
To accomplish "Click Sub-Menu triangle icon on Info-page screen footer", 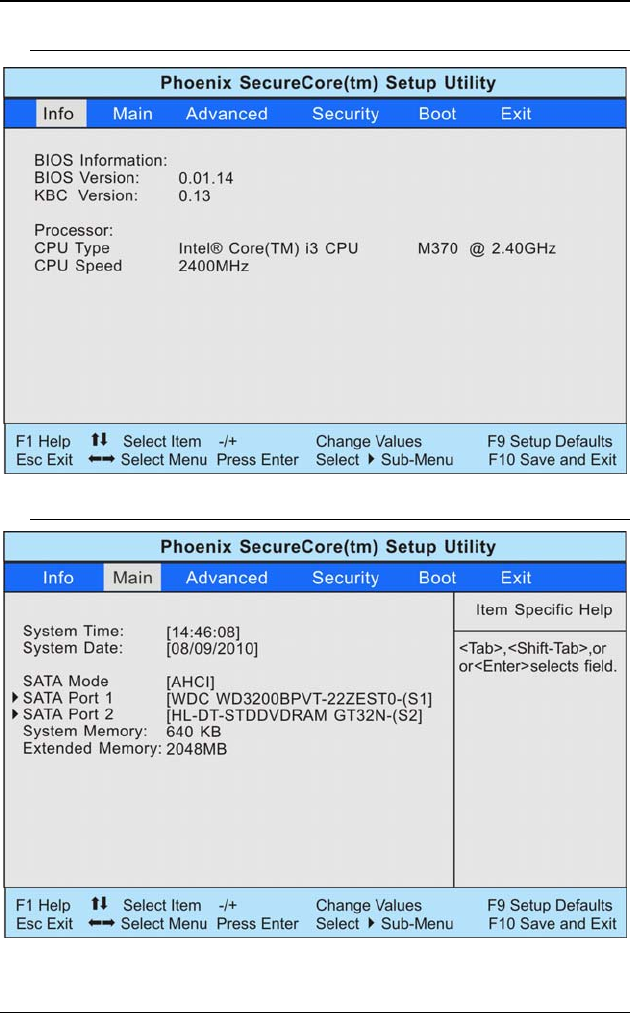I will [x=371, y=459].
